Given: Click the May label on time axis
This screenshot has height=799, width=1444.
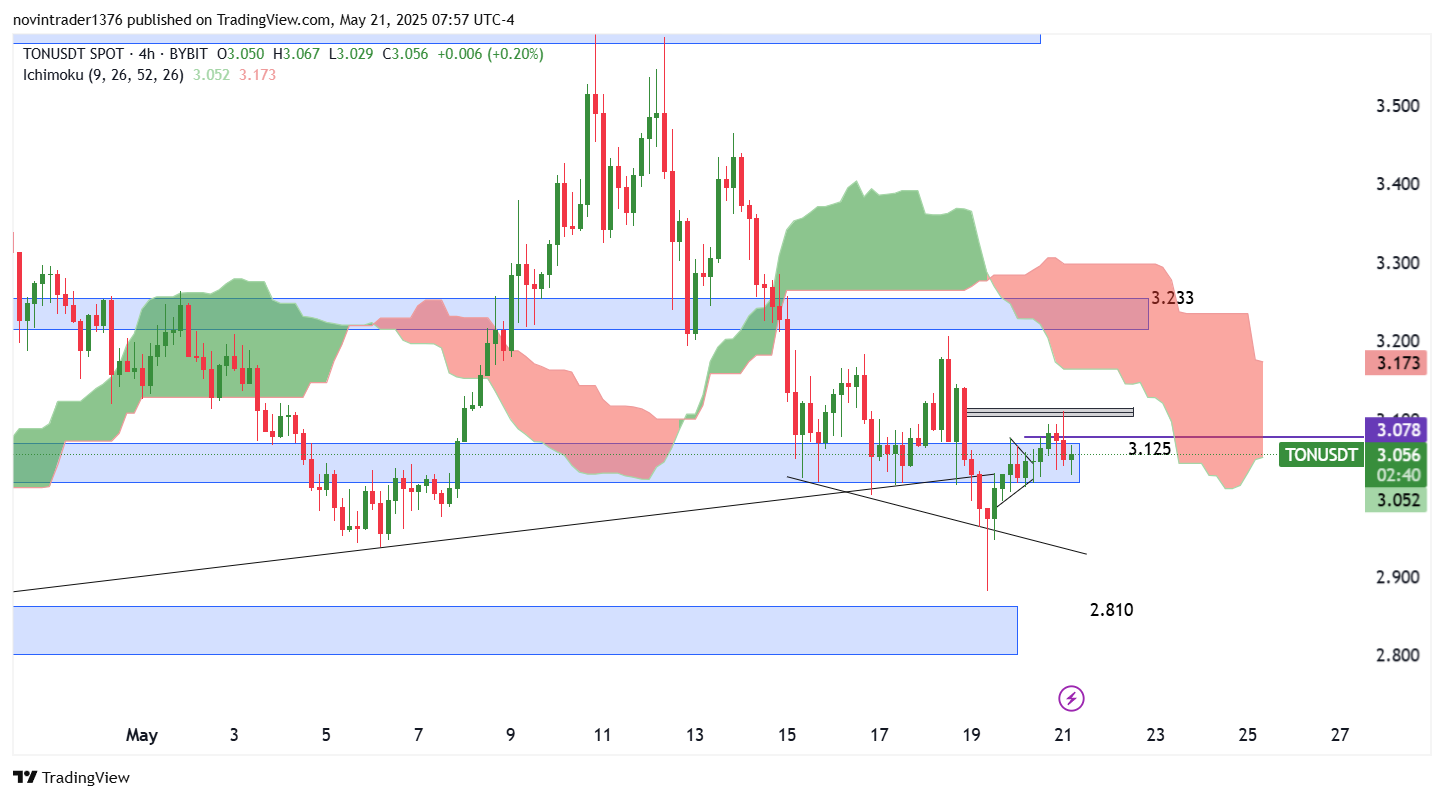Looking at the screenshot, I should pyautogui.click(x=142, y=735).
